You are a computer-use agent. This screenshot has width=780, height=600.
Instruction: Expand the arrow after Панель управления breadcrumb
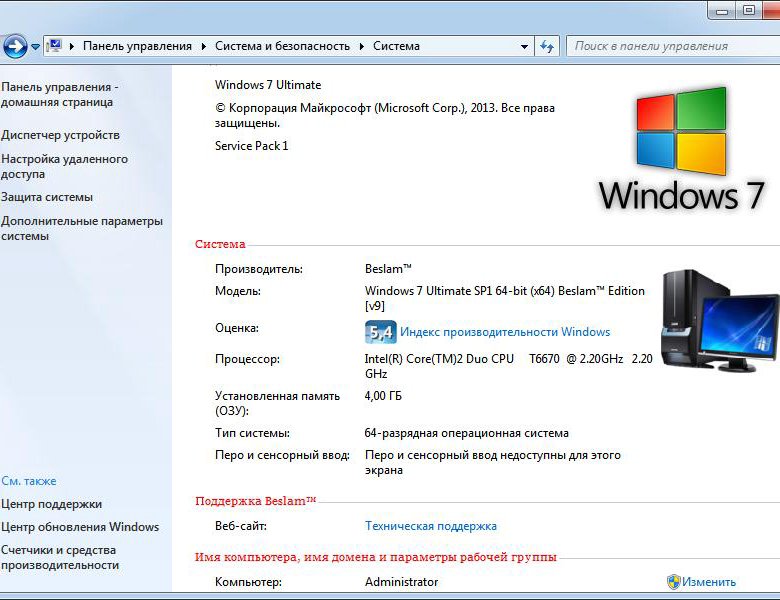coord(203,46)
